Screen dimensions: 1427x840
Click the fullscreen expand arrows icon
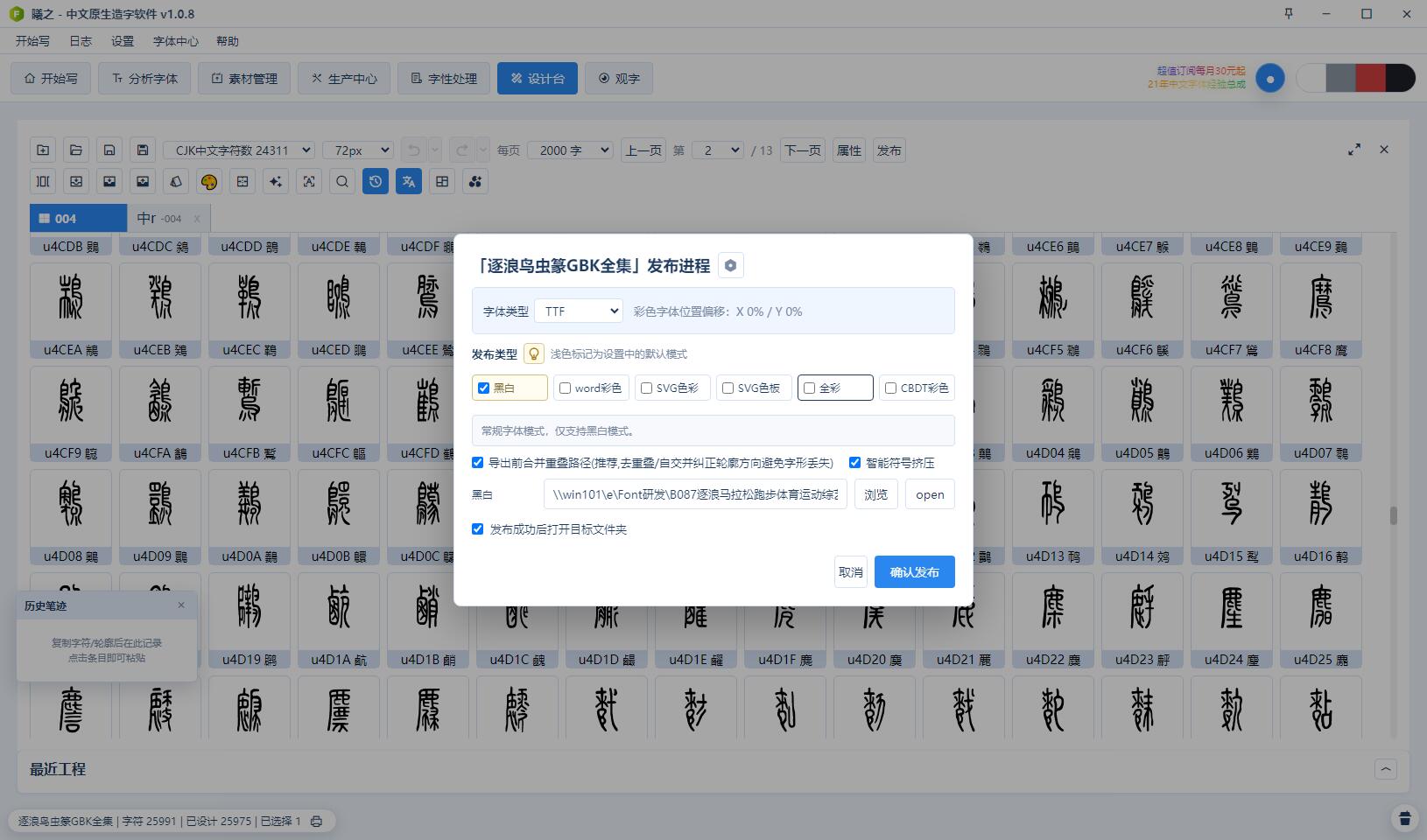(x=1354, y=150)
